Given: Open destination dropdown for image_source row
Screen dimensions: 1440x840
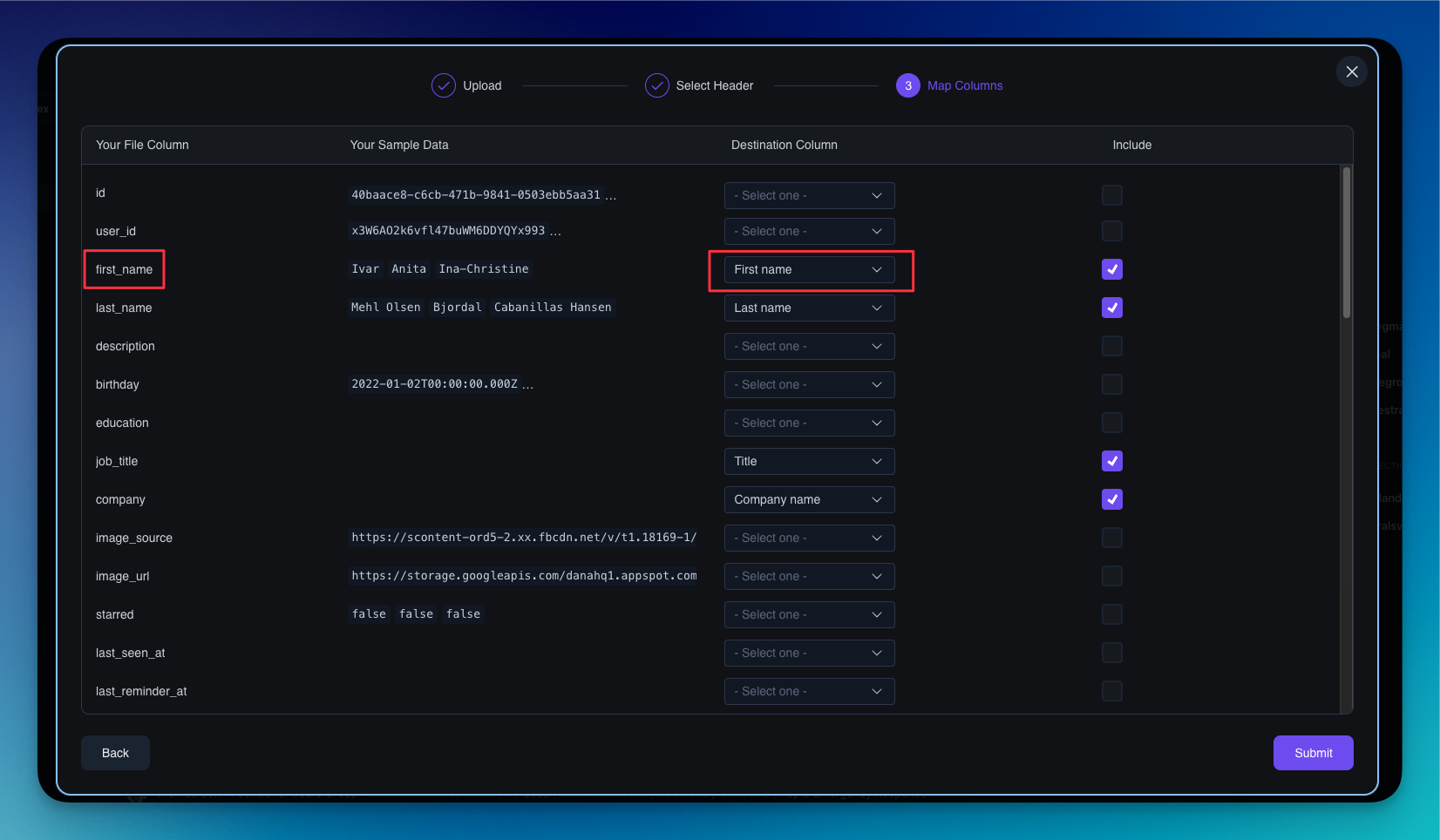Looking at the screenshot, I should pyautogui.click(x=810, y=538).
